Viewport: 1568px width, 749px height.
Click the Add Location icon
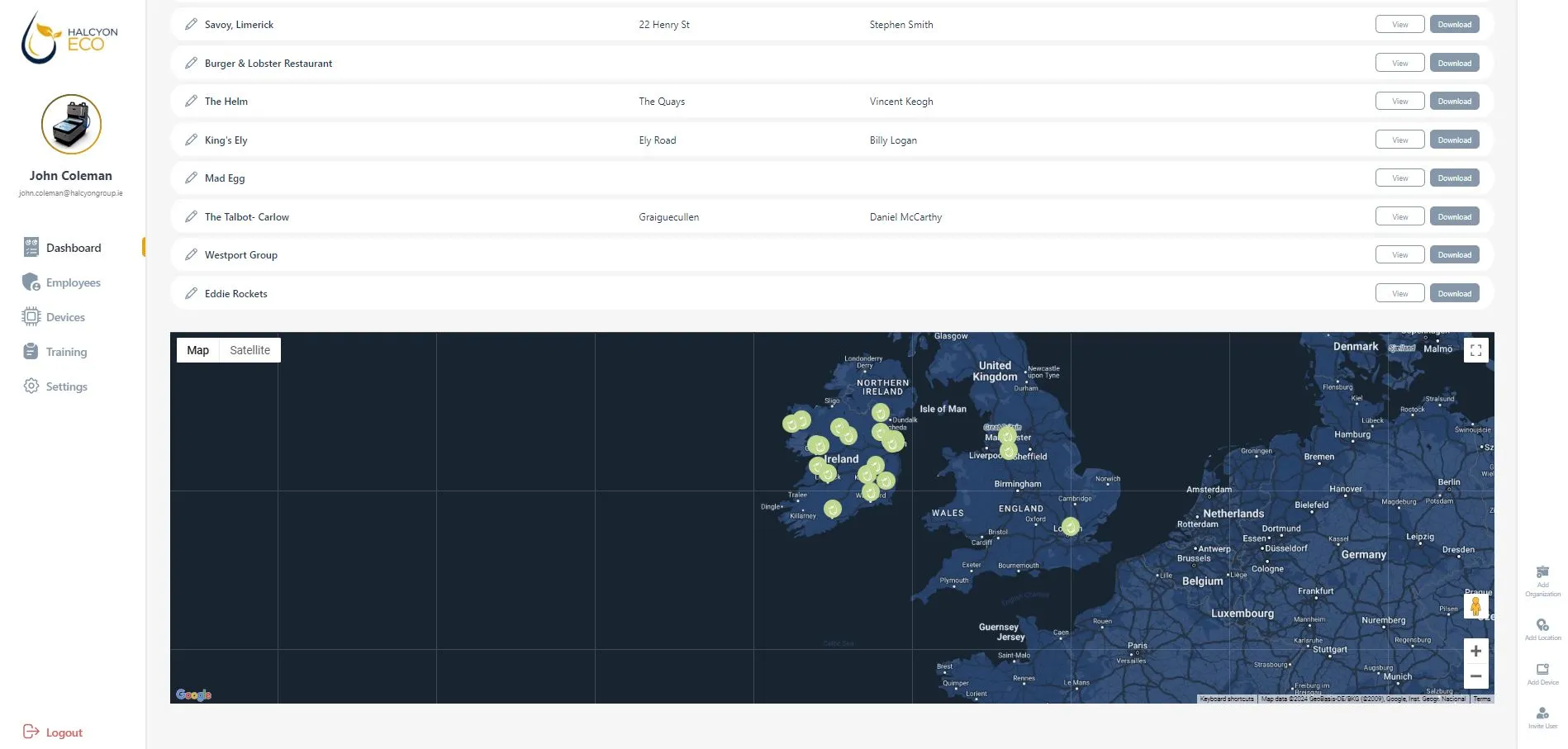coord(1542,625)
